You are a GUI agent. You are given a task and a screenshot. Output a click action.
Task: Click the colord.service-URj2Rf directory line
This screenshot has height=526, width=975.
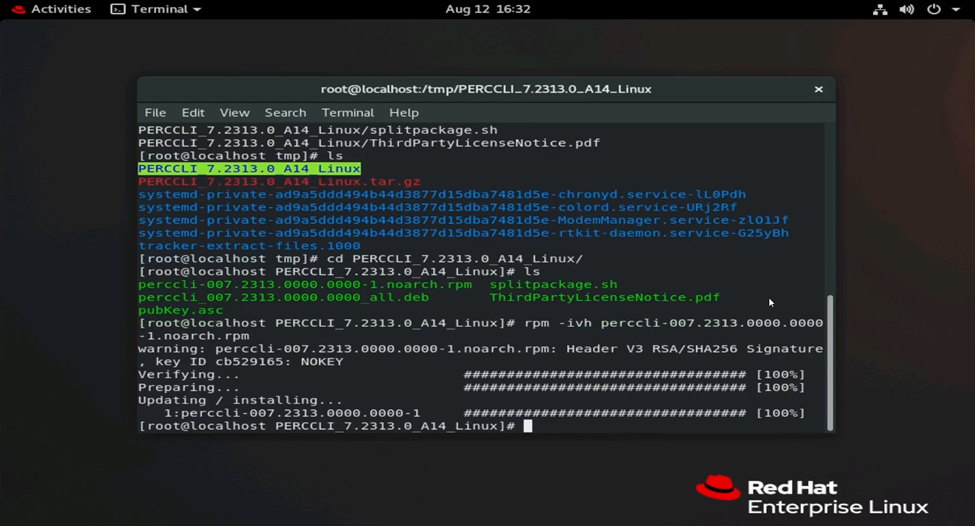tap(438, 207)
